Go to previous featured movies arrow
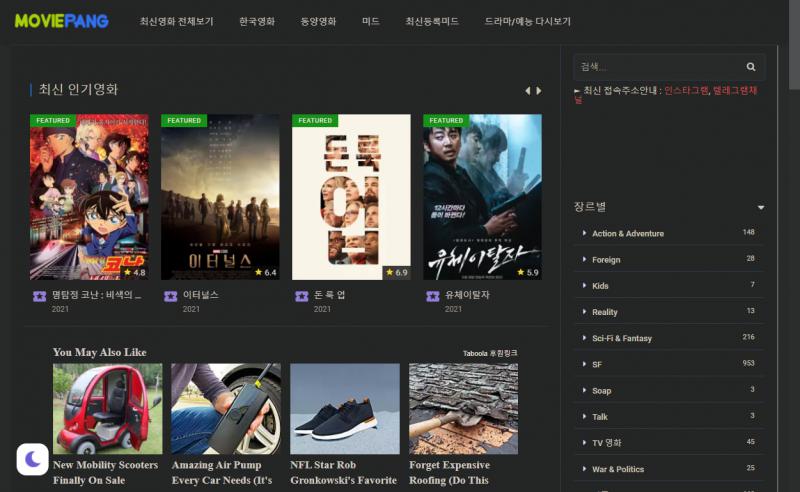 528,91
